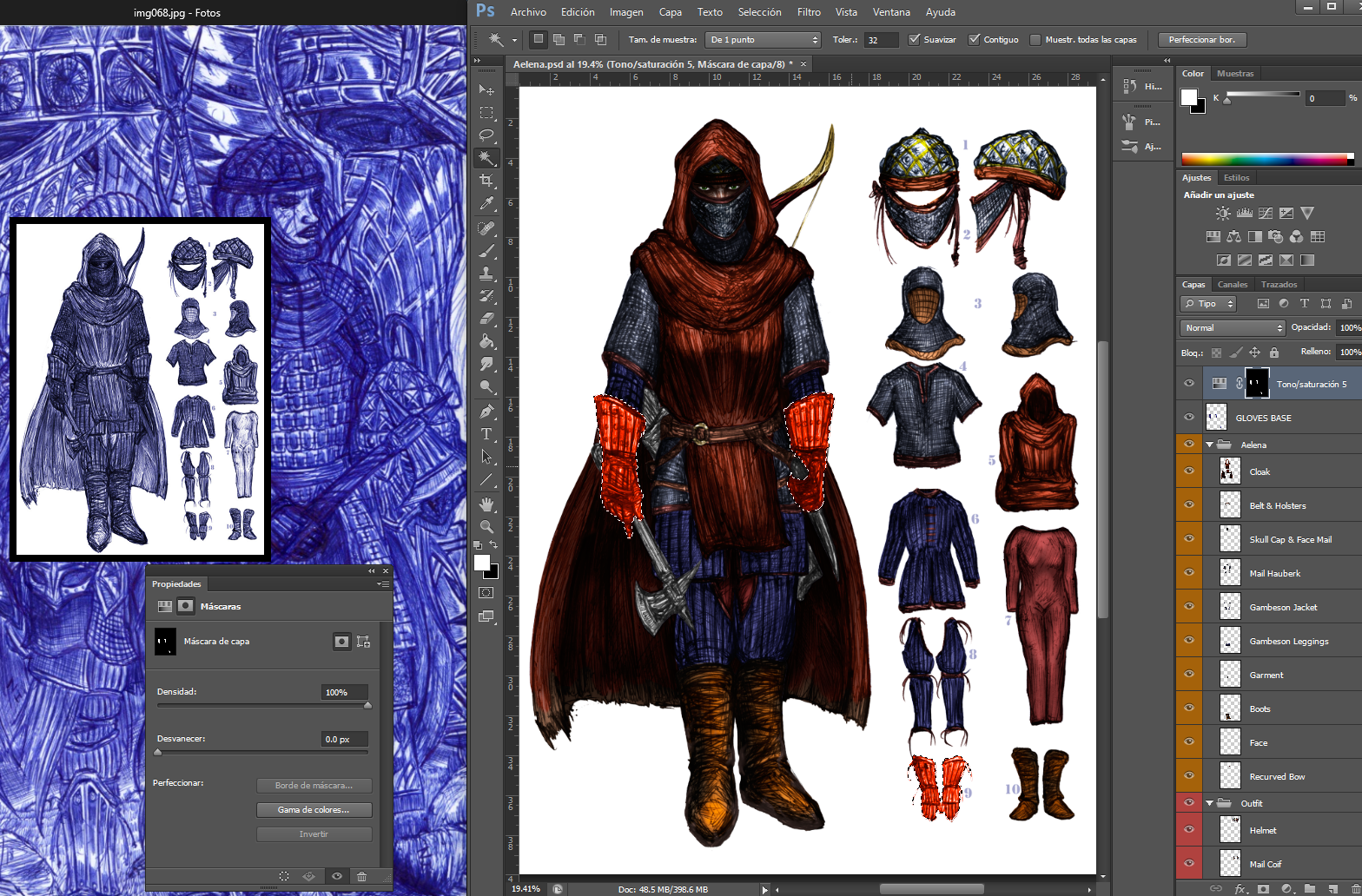Open the Filtro menu
The width and height of the screenshot is (1362, 896).
coord(809,12)
